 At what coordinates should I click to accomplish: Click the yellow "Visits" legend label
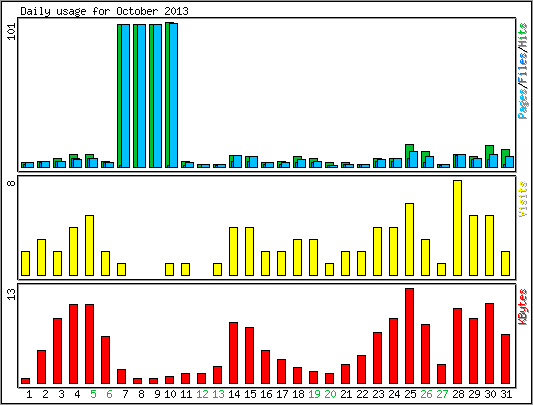pyautogui.click(x=523, y=199)
